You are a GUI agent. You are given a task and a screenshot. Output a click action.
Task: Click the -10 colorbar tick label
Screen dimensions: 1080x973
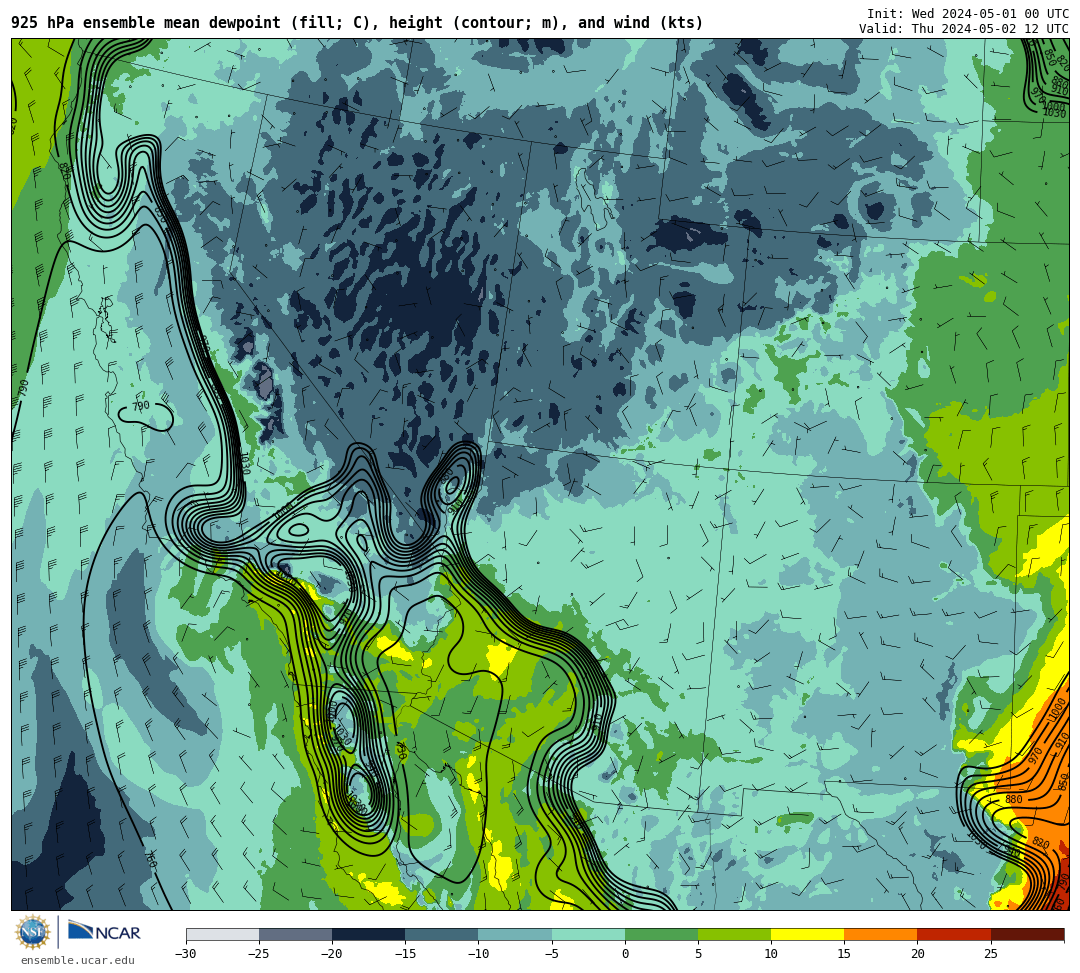point(478,954)
